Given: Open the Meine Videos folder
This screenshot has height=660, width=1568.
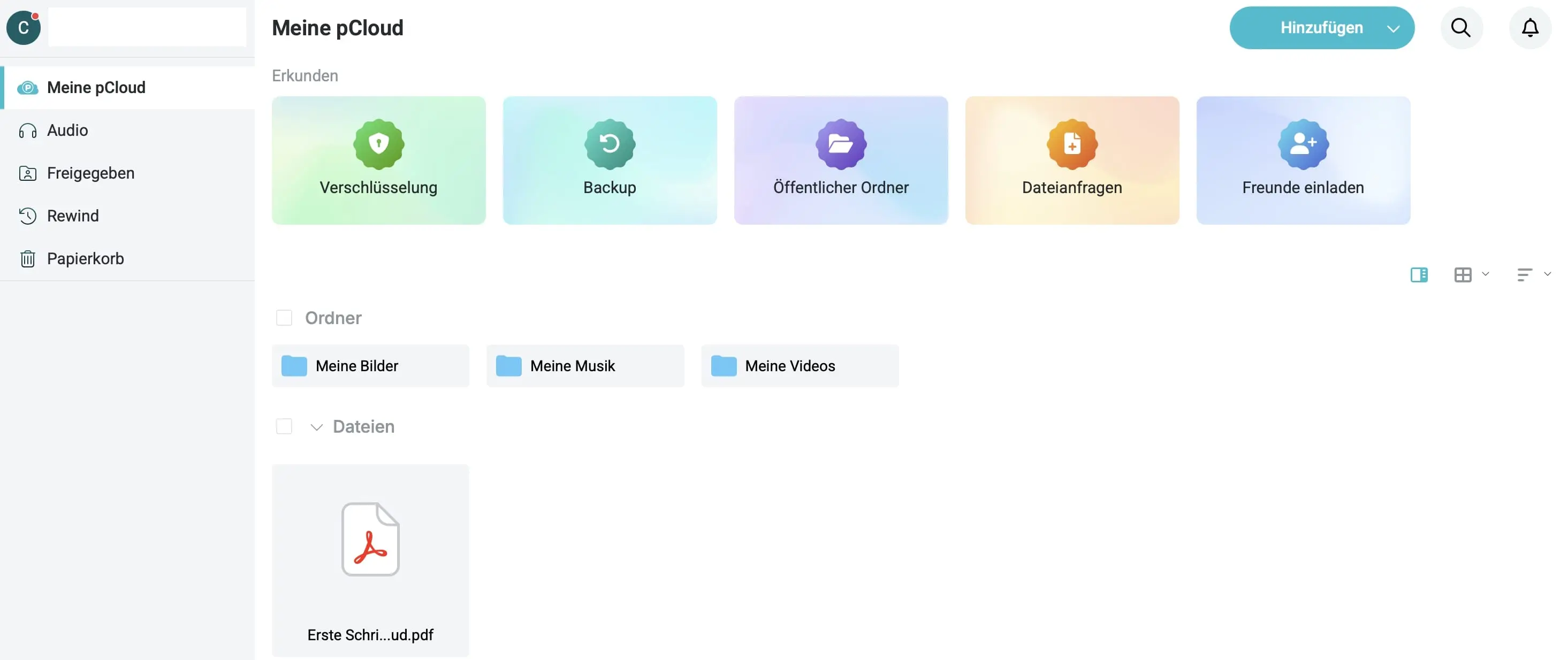Looking at the screenshot, I should (x=800, y=366).
